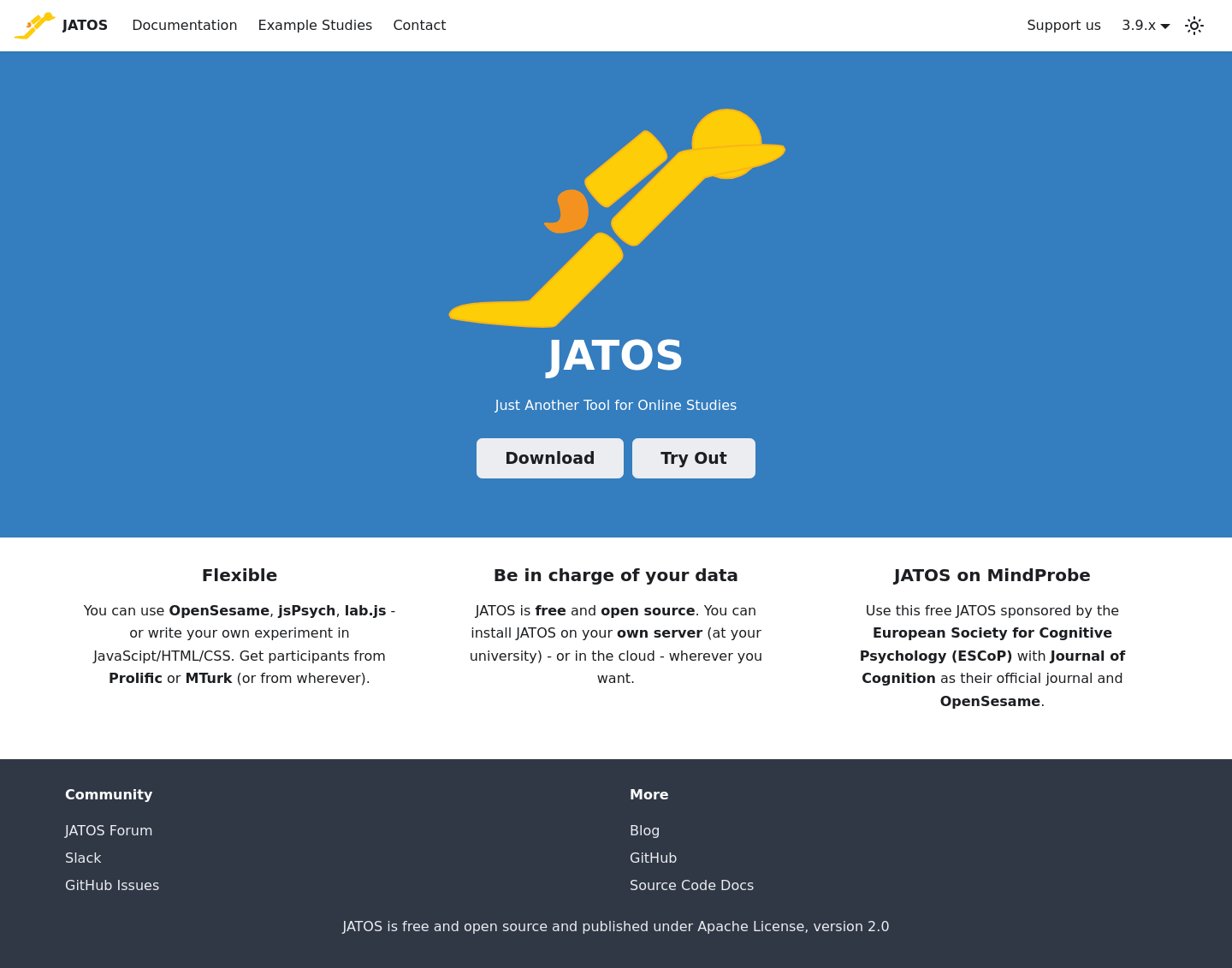Click the bold "own server" text
1232x968 pixels.
pos(660,632)
